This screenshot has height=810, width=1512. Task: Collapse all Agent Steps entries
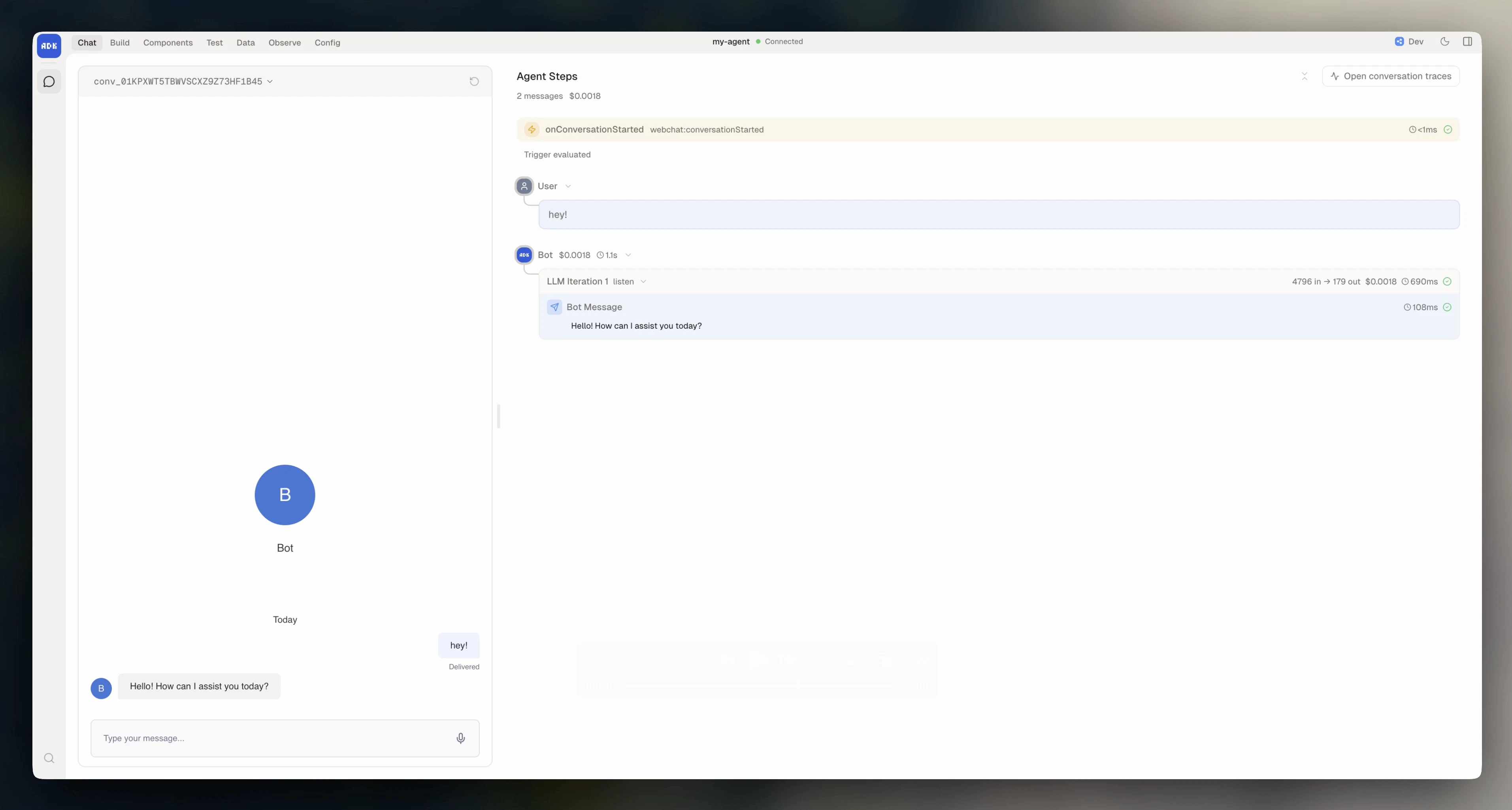tap(1304, 76)
